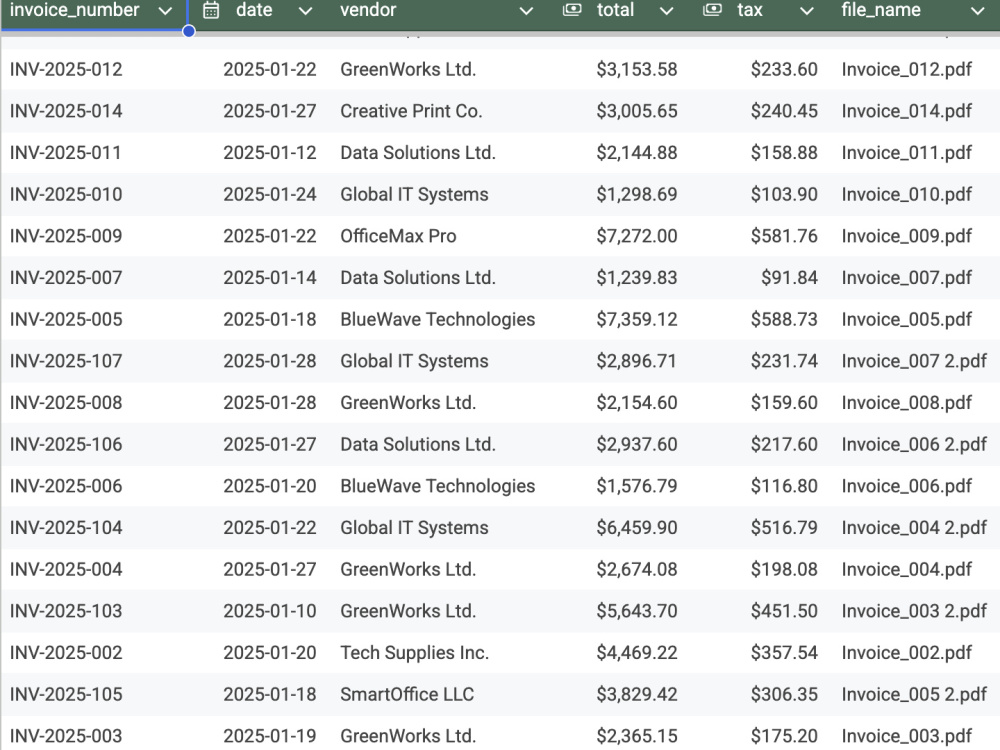Select cell INV-2025-010
This screenshot has width=1000, height=750.
pyautogui.click(x=66, y=194)
